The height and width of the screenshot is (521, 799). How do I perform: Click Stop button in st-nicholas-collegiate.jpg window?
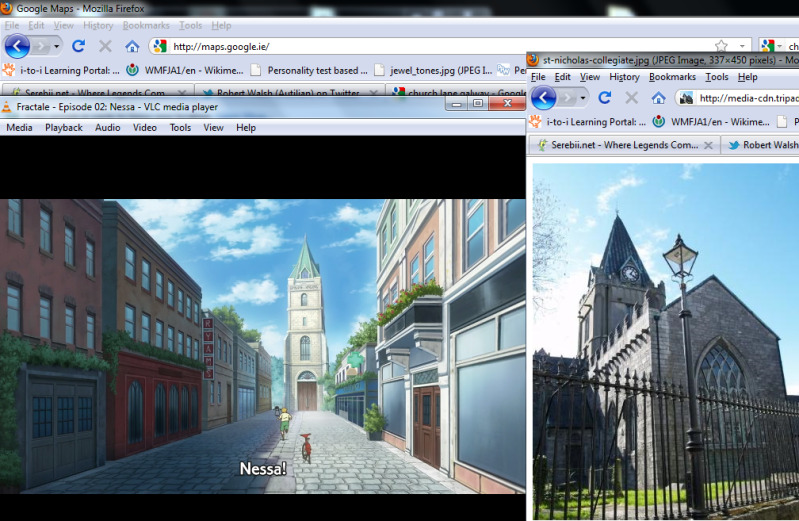tap(632, 97)
